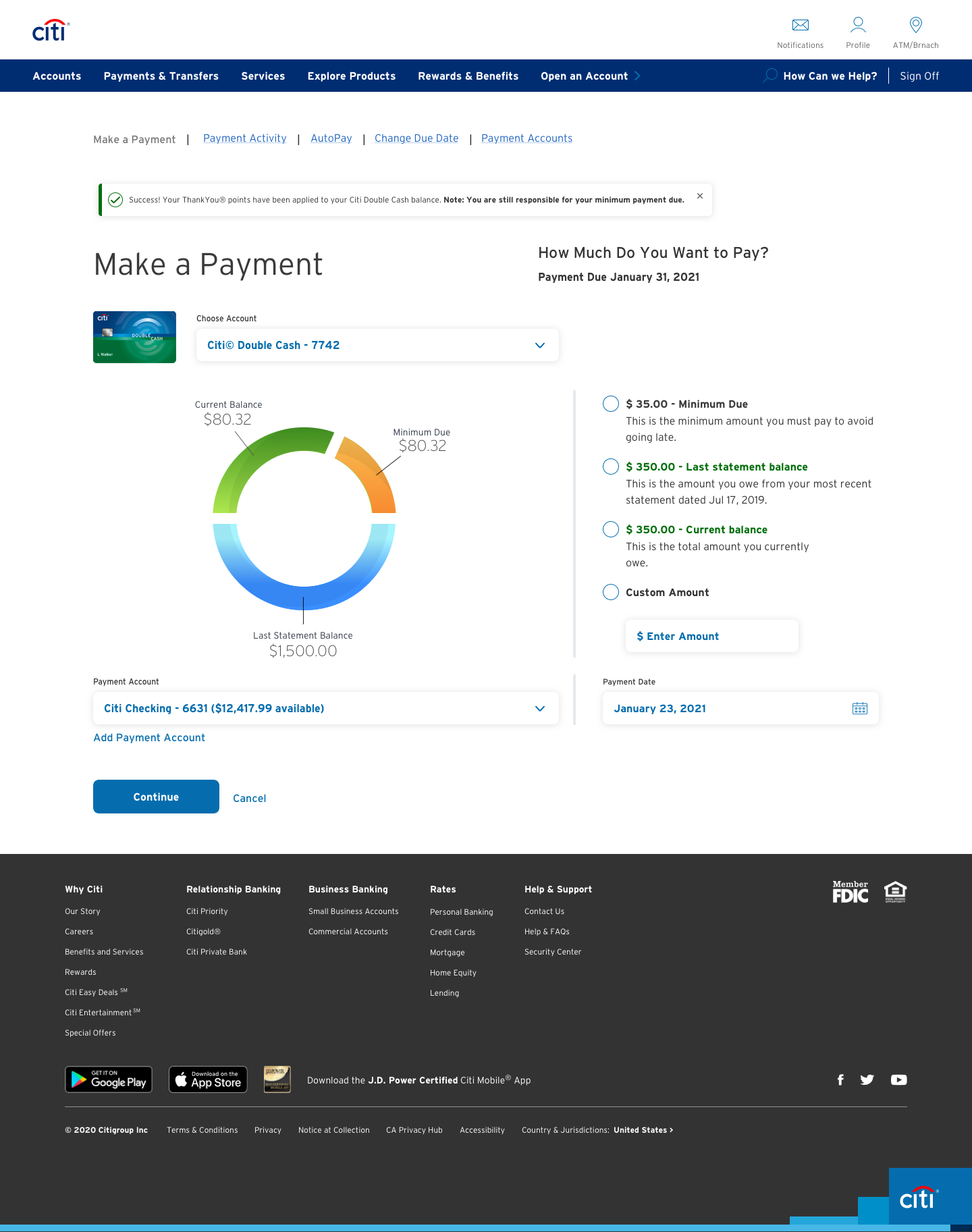Click the orange Minimum Due chart segment
Screen dimensions: 972x1232
373,474
